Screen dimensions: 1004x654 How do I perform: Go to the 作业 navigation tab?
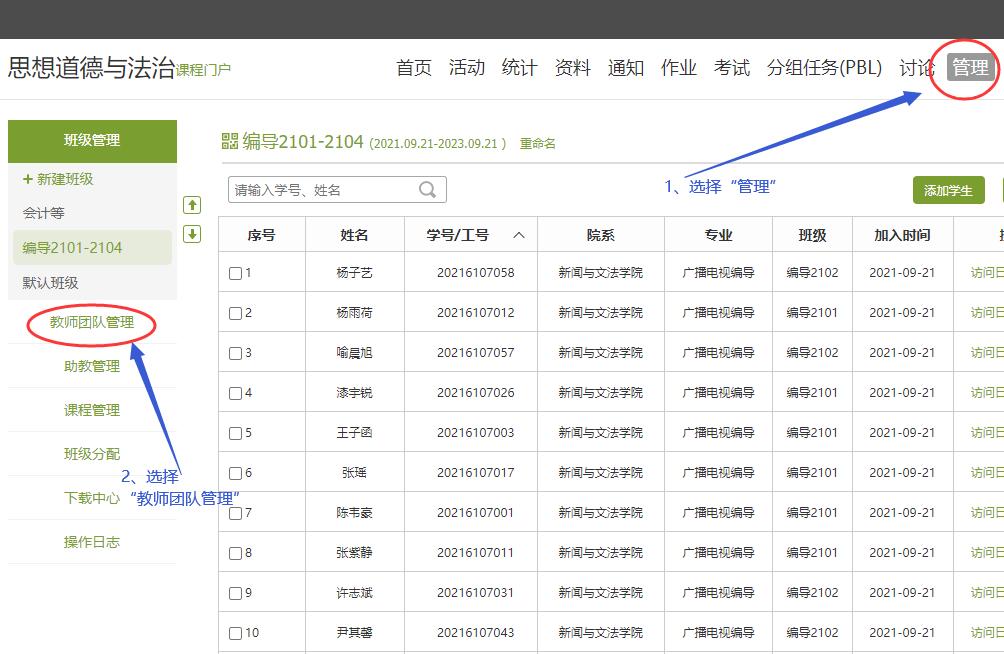679,67
